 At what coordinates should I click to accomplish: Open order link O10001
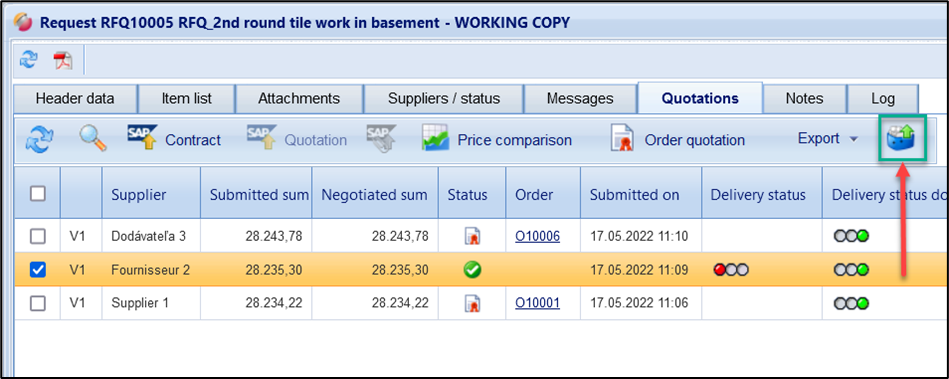coord(537,303)
